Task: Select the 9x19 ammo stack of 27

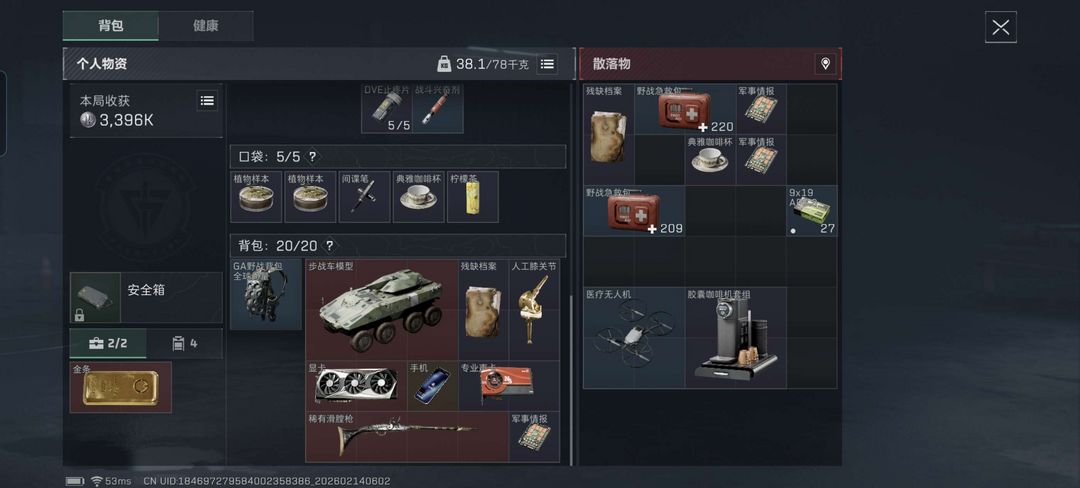Action: [x=813, y=211]
